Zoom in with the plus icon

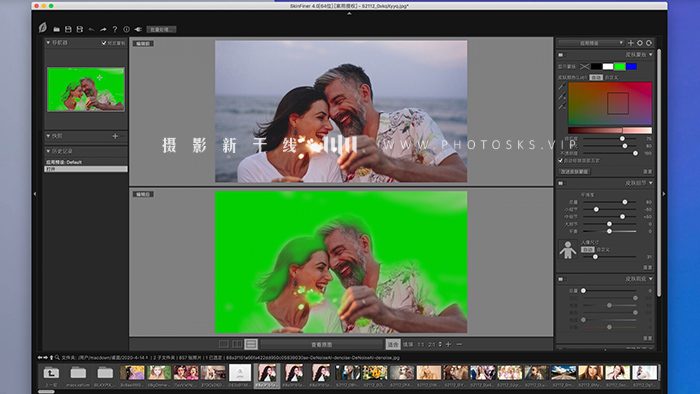[448, 344]
